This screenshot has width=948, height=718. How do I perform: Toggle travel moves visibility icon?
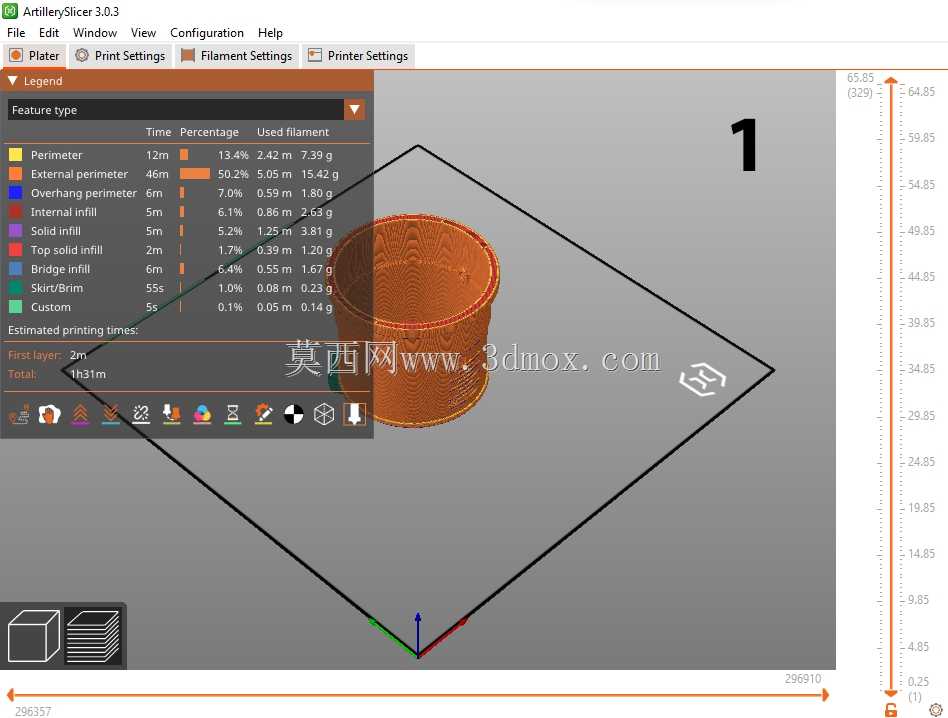pyautogui.click(x=19, y=414)
